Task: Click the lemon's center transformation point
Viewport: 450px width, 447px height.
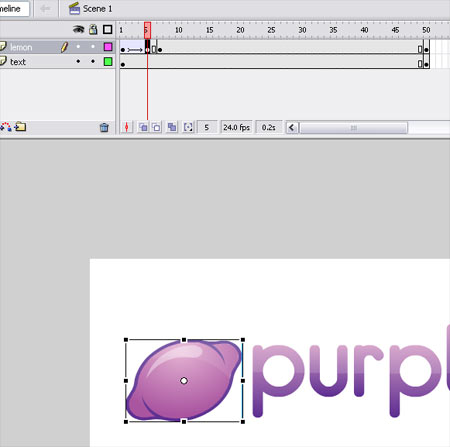Action: [184, 381]
